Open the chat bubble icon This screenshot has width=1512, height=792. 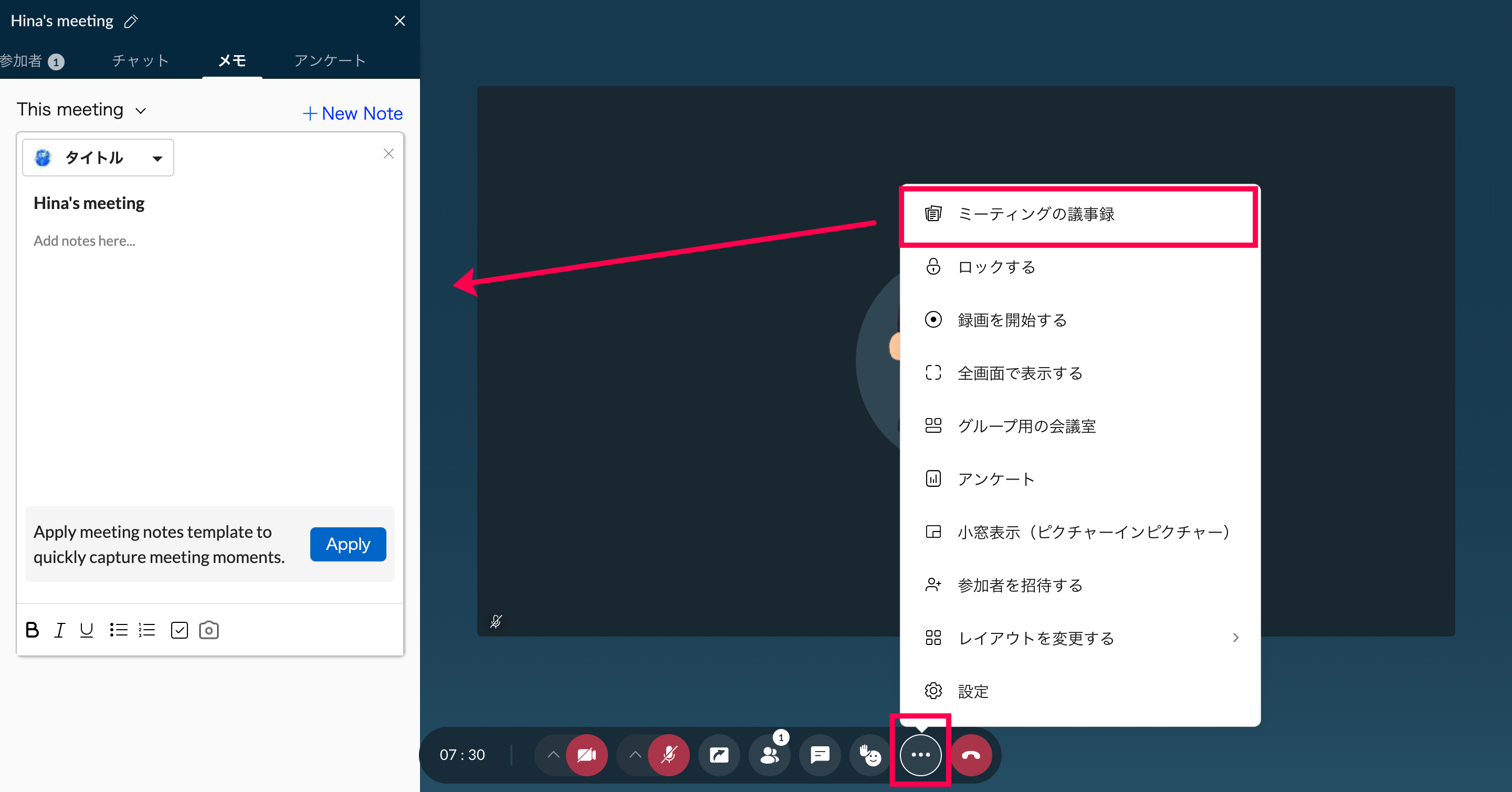coord(820,755)
